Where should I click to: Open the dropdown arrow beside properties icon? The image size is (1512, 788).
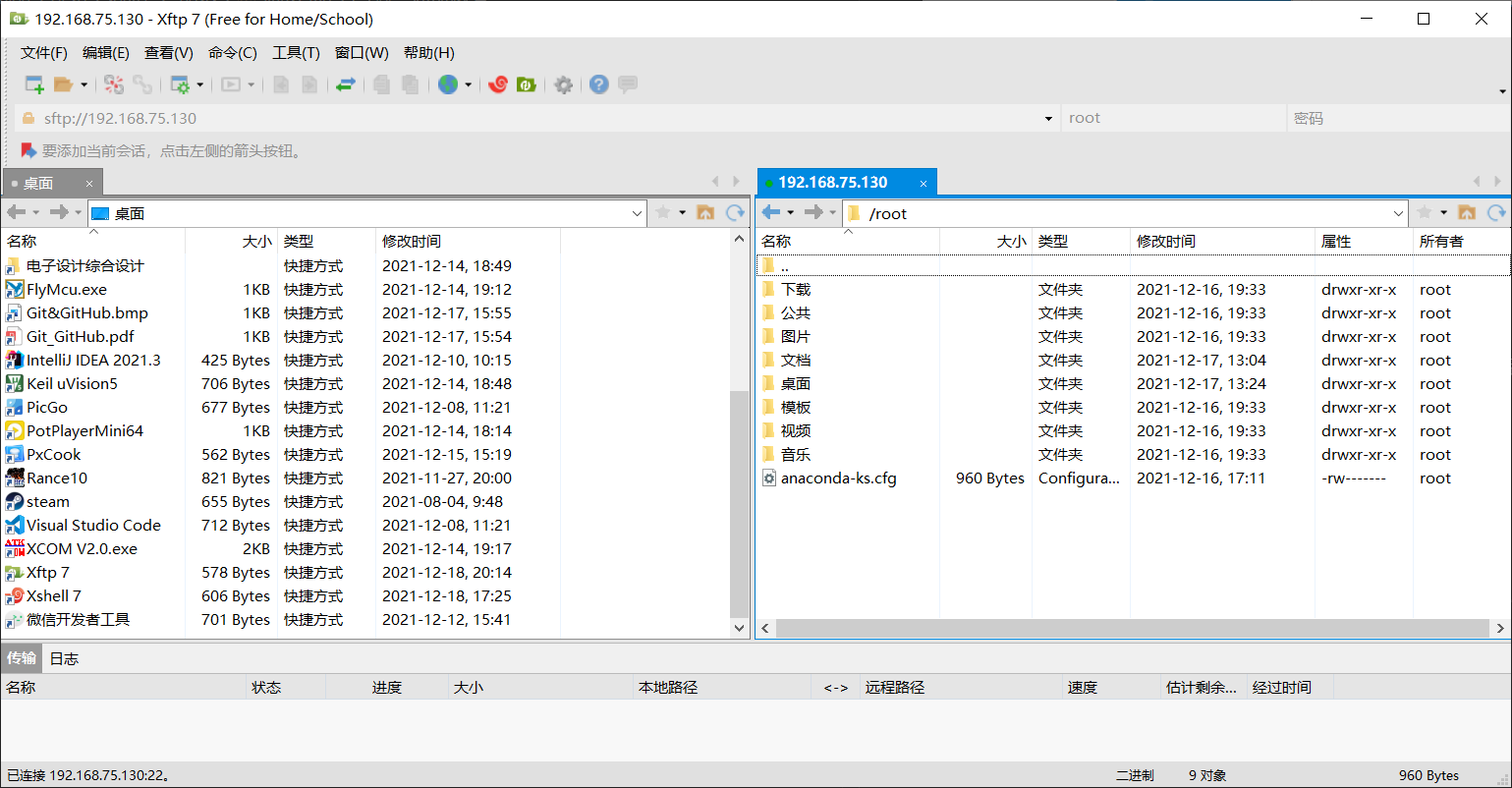tap(199, 84)
